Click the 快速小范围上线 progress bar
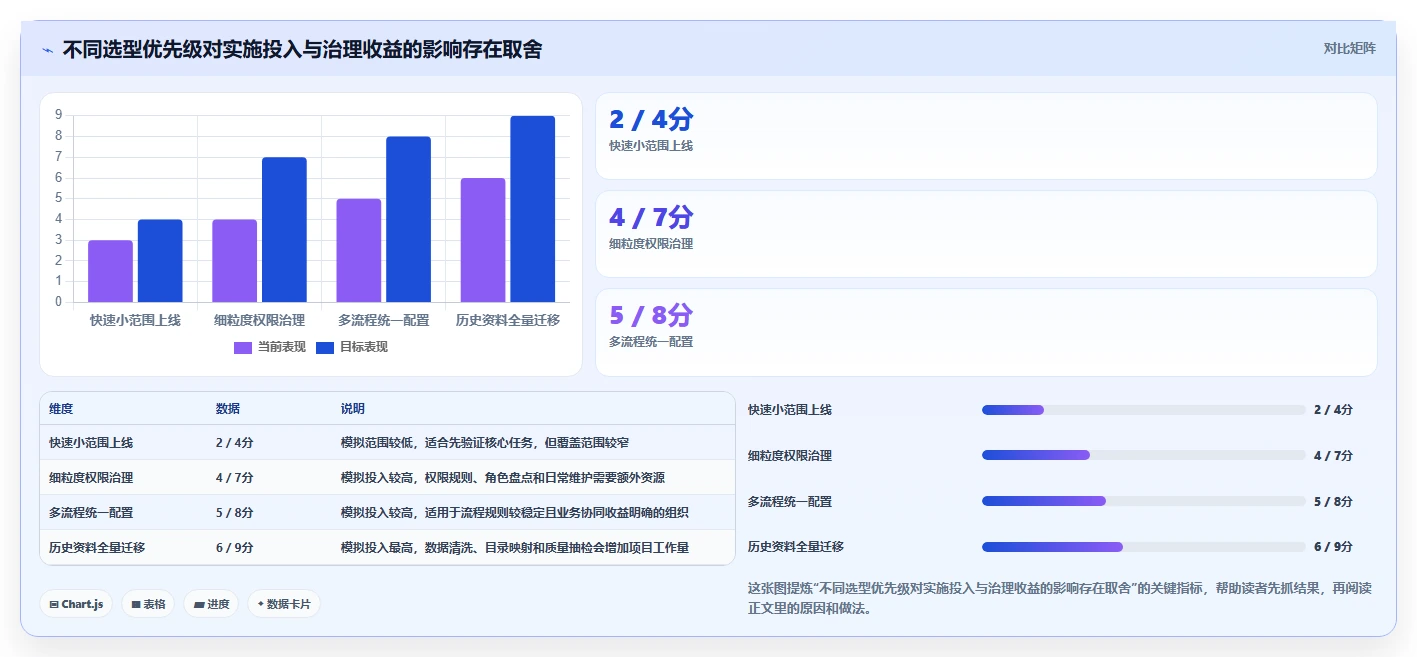 point(1144,410)
